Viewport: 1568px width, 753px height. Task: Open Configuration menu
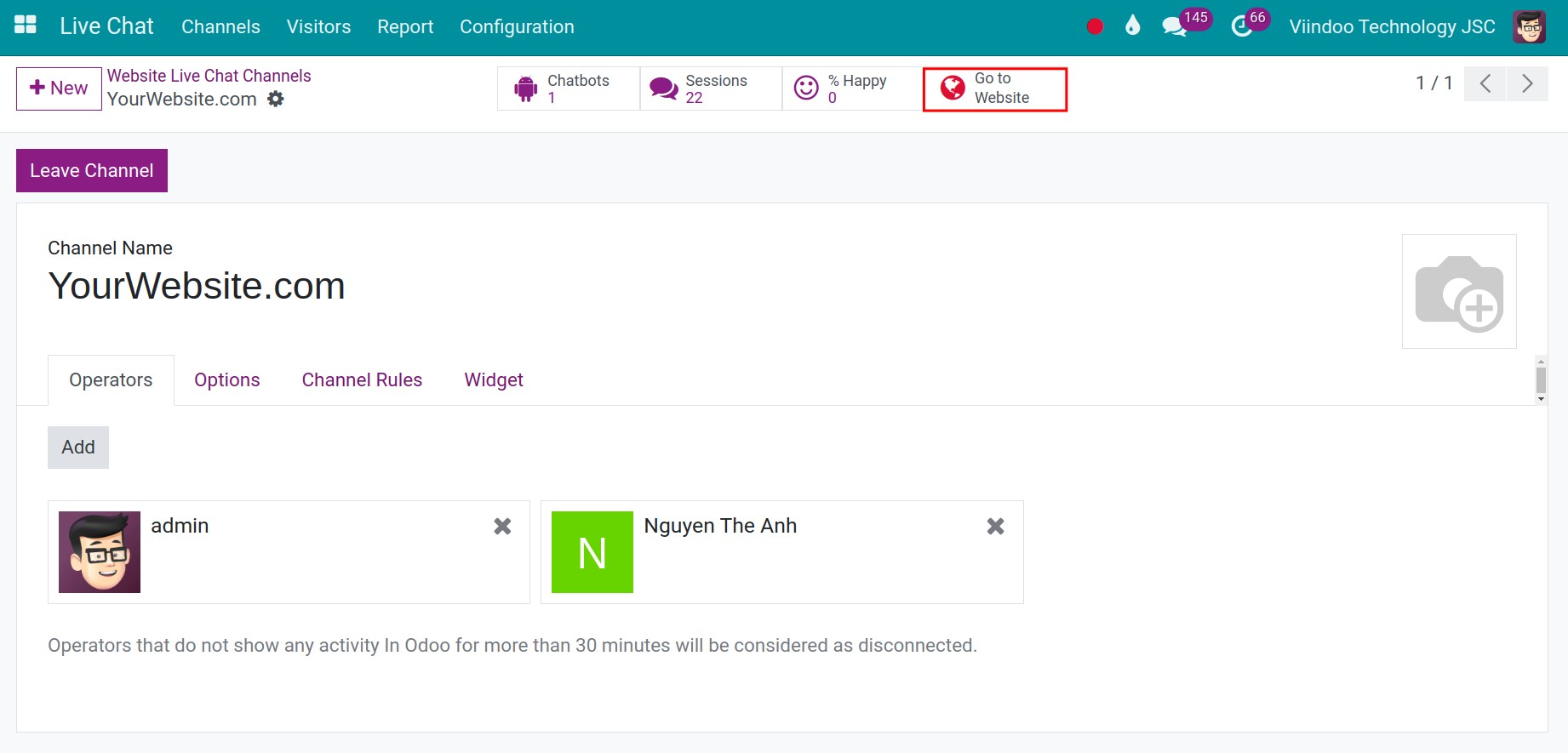pyautogui.click(x=517, y=27)
